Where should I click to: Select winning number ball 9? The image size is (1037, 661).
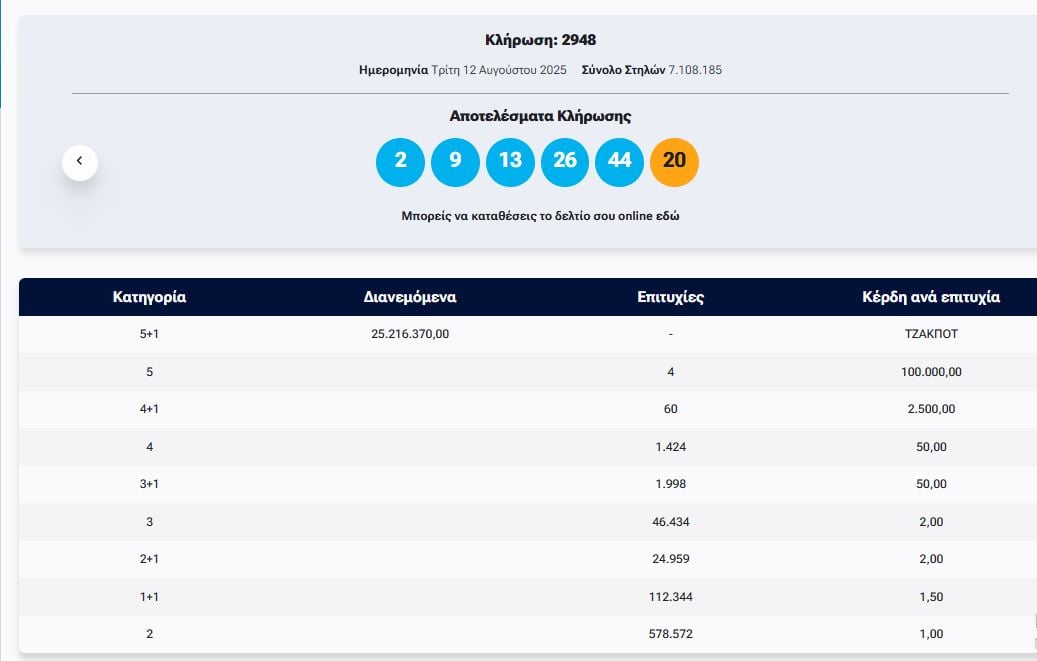(455, 162)
